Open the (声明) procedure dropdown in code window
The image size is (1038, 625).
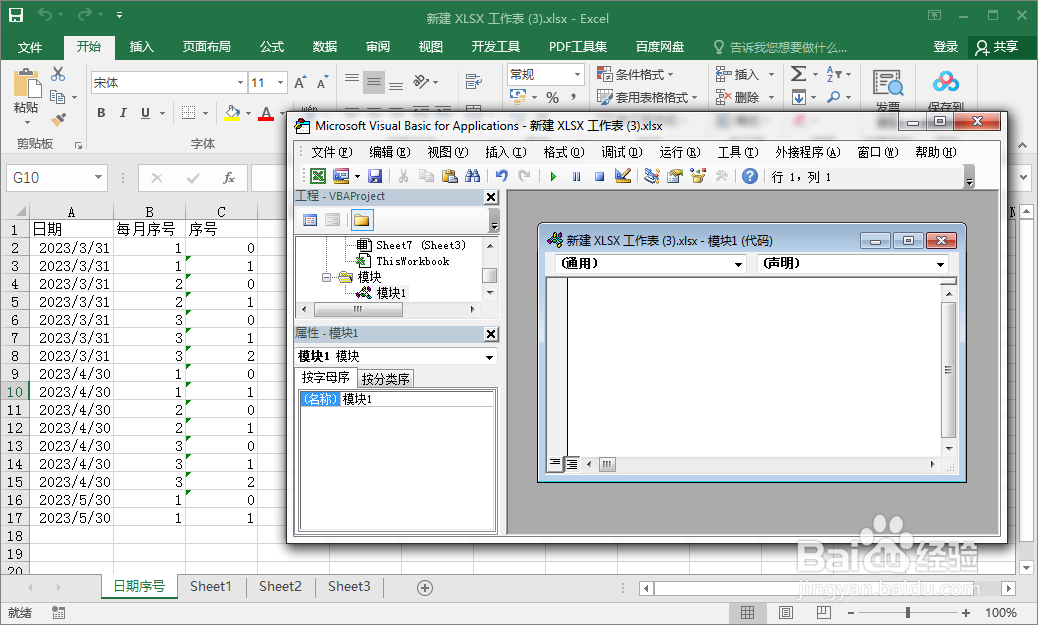[x=940, y=264]
